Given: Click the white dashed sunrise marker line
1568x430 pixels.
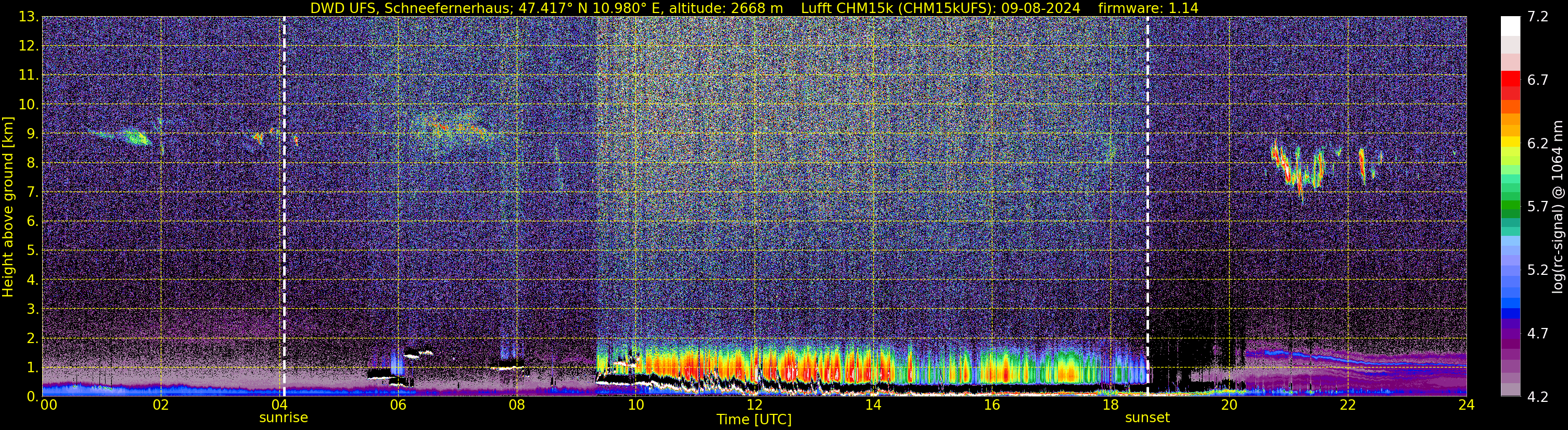Looking at the screenshot, I should tap(284, 207).
